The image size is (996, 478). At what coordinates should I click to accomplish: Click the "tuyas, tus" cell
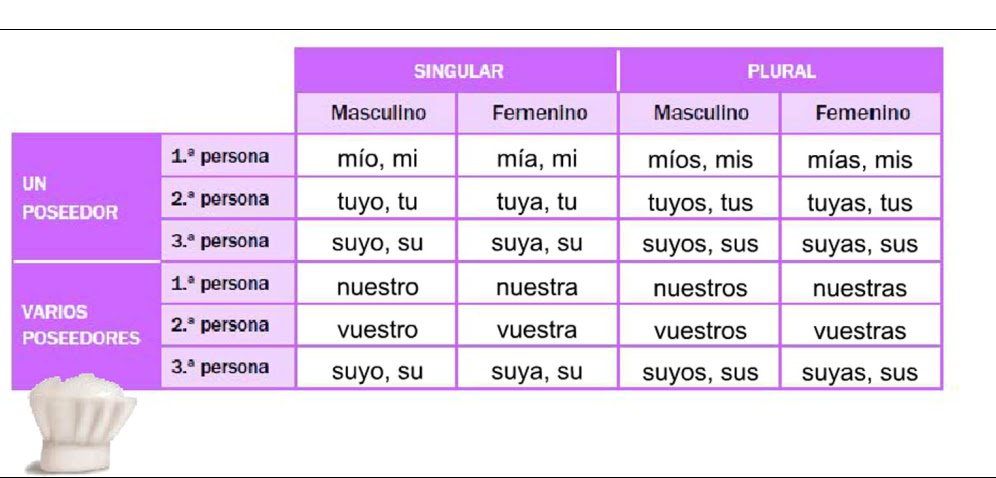(861, 201)
